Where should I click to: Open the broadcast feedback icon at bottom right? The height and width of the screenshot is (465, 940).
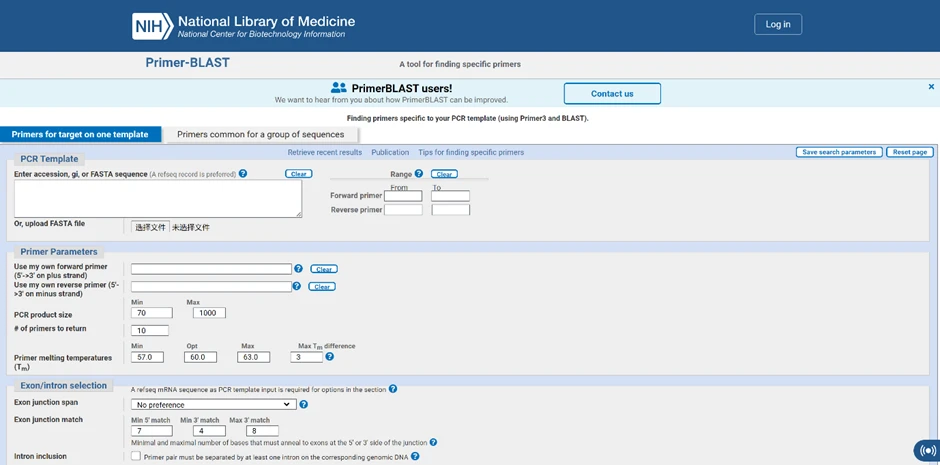coord(927,450)
